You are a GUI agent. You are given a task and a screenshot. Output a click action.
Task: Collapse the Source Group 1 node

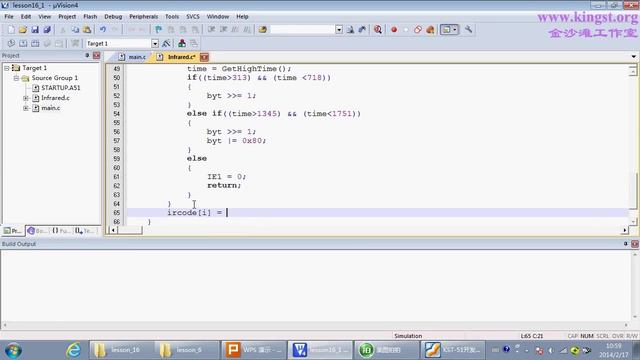(x=16, y=78)
